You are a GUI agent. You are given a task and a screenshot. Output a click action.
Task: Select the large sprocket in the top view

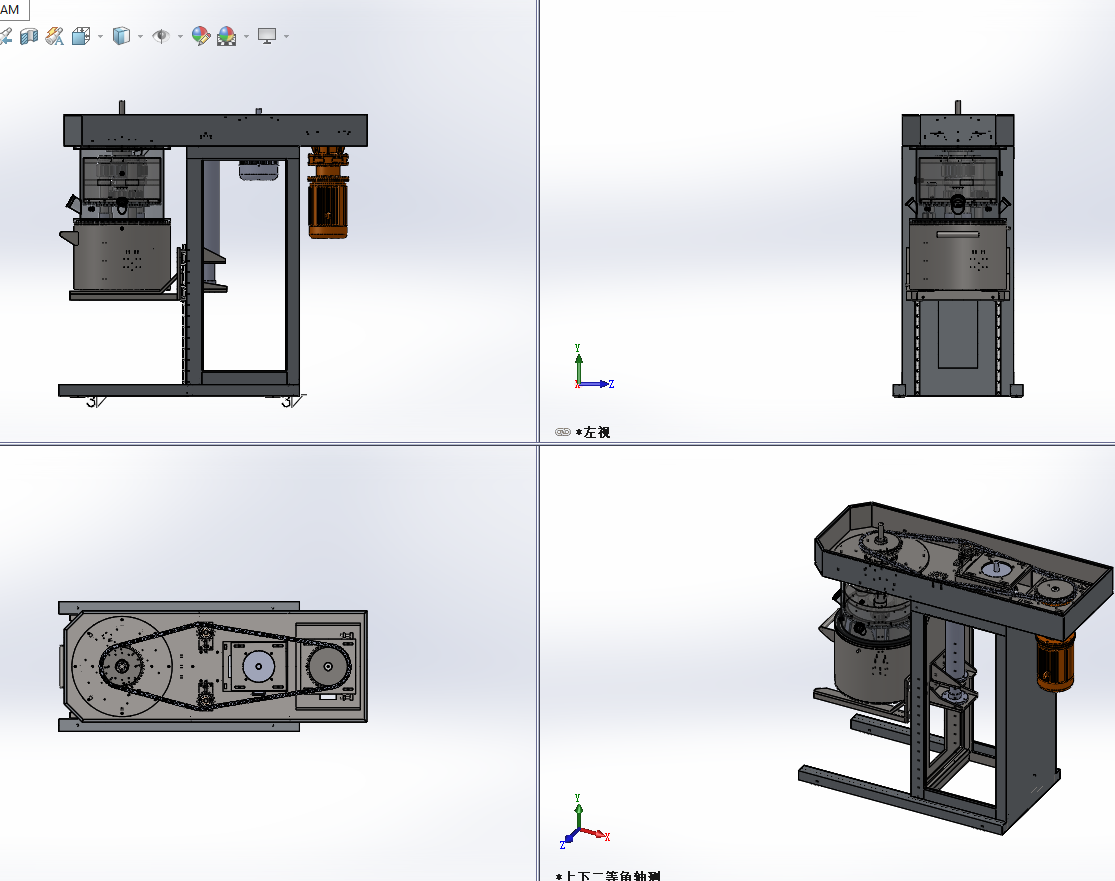(x=120, y=666)
